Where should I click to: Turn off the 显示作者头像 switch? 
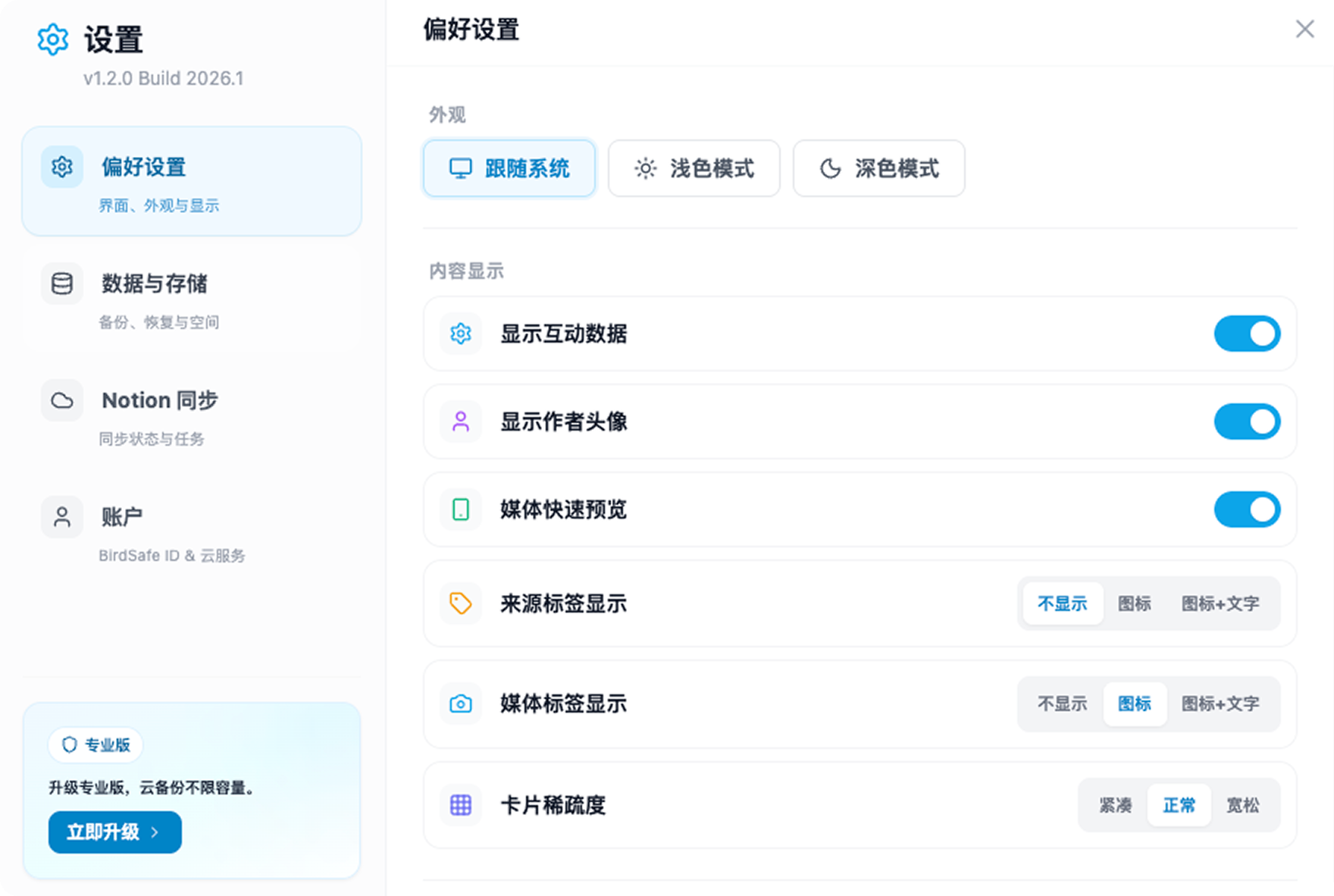click(1247, 421)
